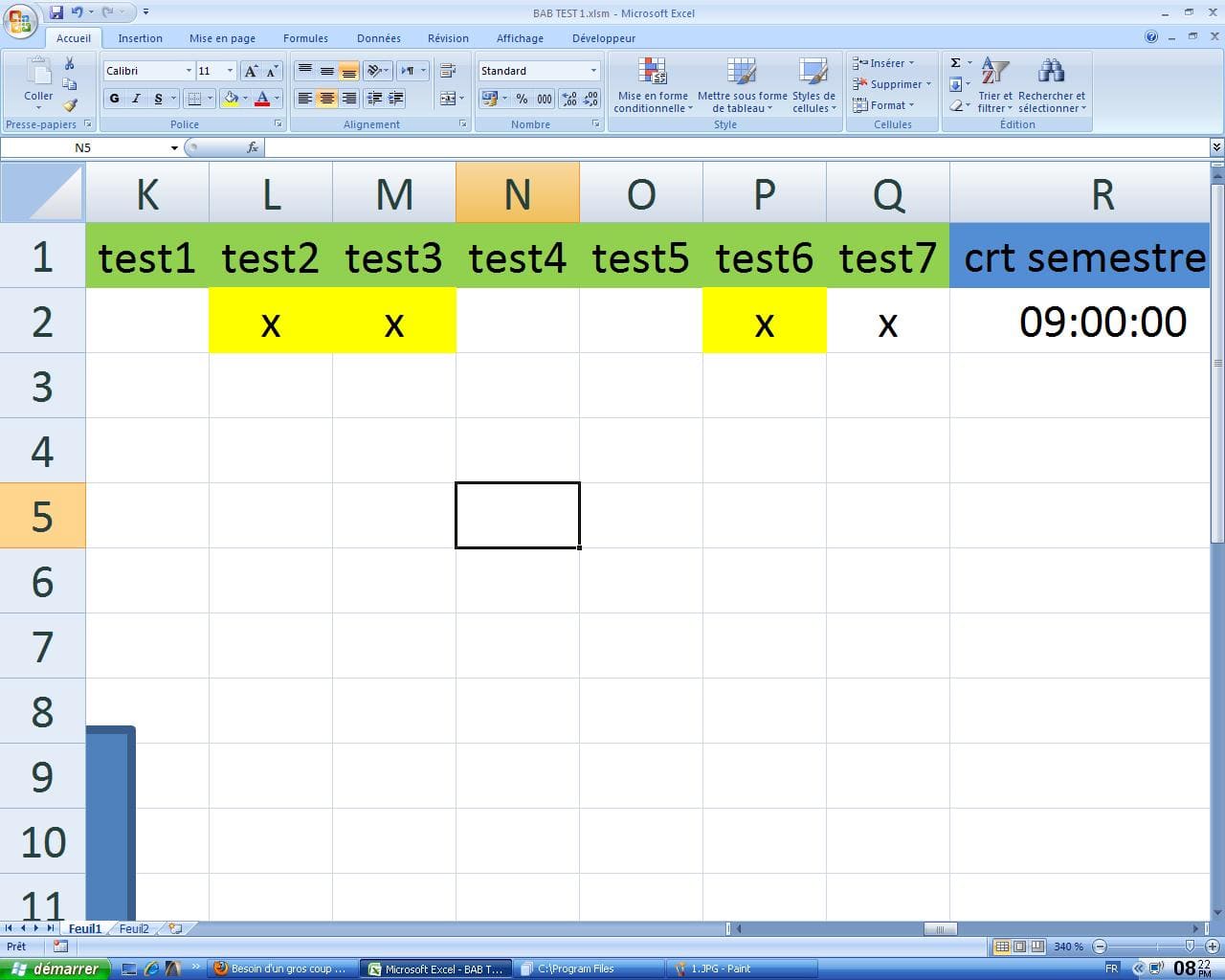
Task: Click the Format cells button
Action: 883,105
